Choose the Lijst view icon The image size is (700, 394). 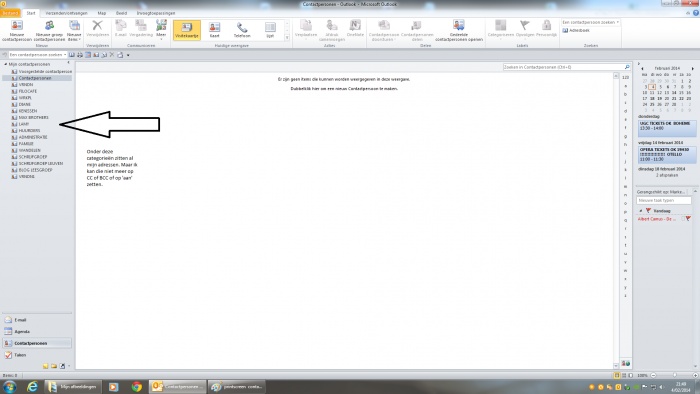coord(270,30)
